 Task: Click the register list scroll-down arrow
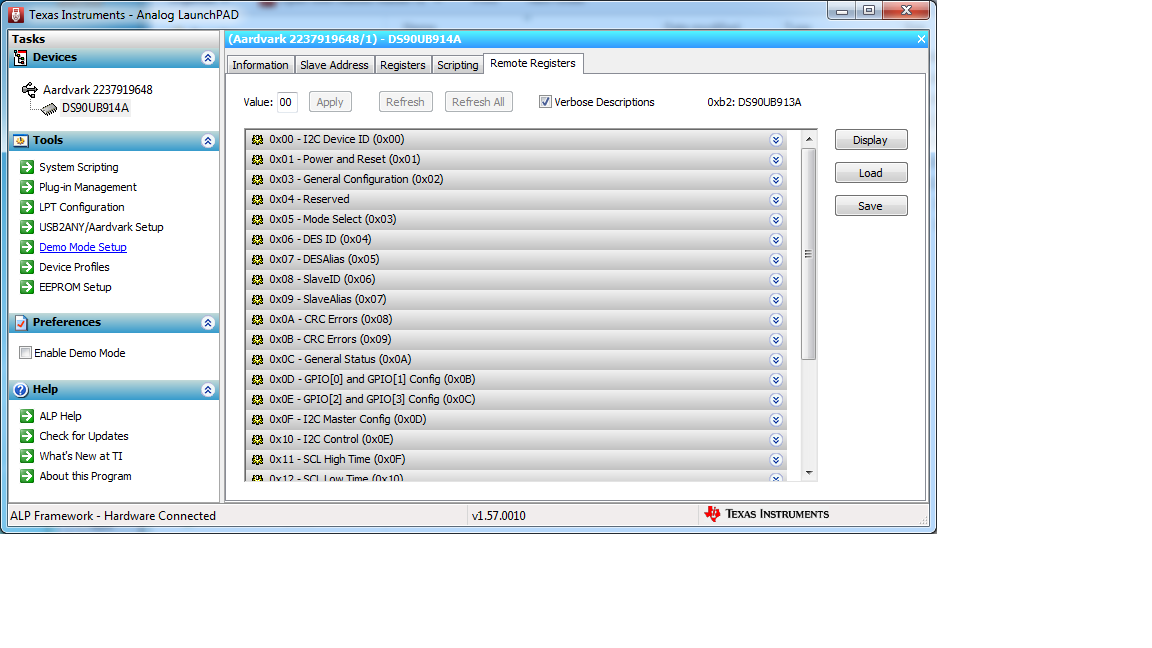(809, 473)
